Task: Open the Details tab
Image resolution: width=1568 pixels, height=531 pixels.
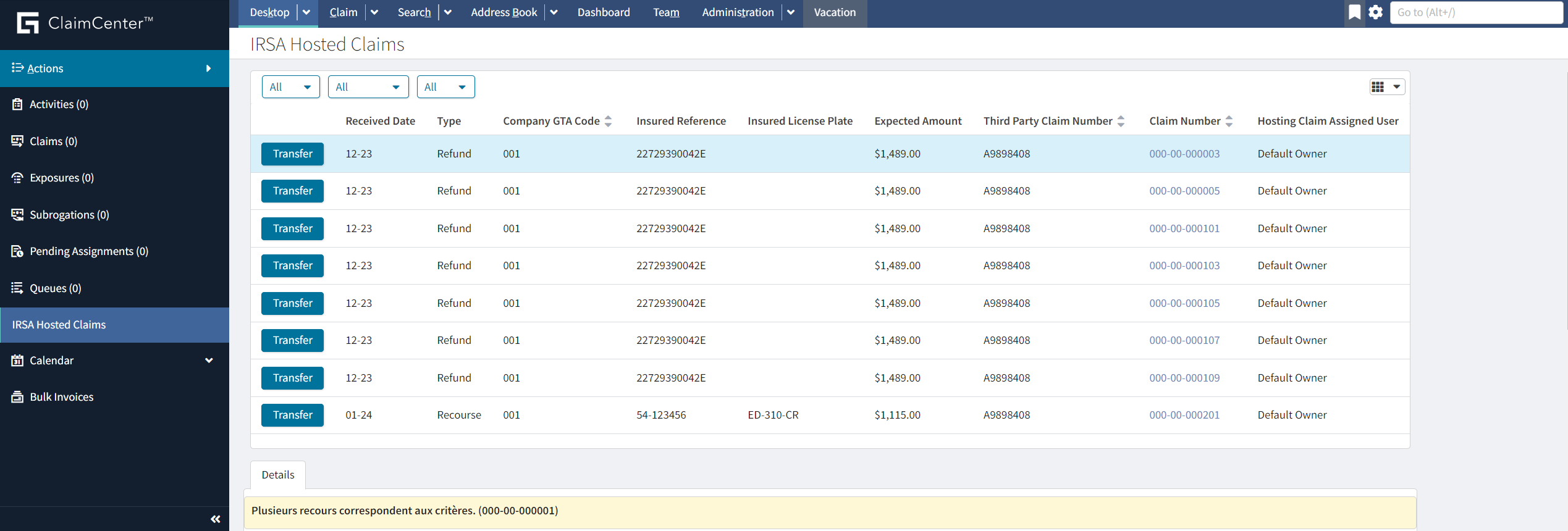Action: click(x=277, y=475)
